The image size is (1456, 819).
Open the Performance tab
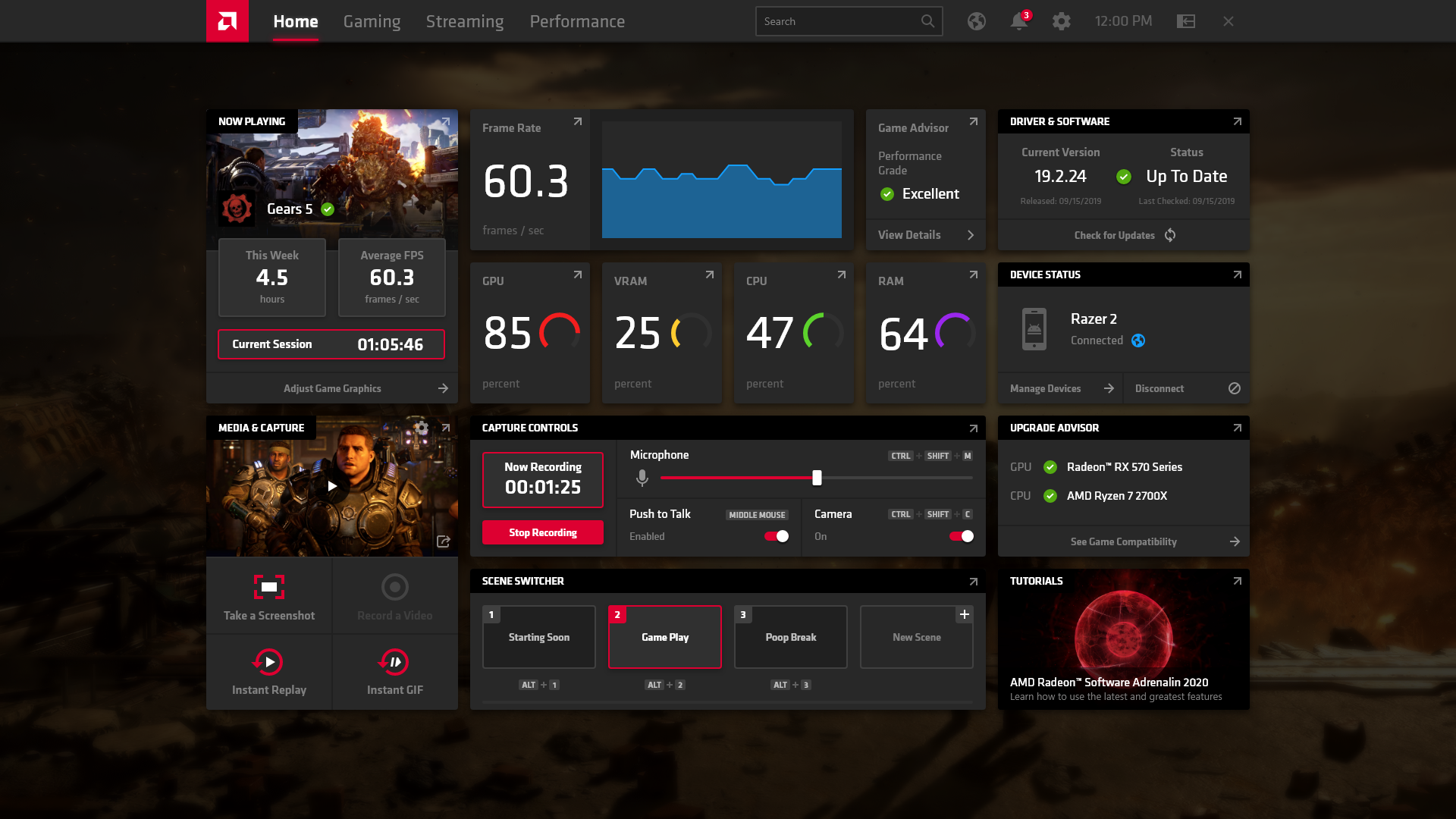coord(577,21)
